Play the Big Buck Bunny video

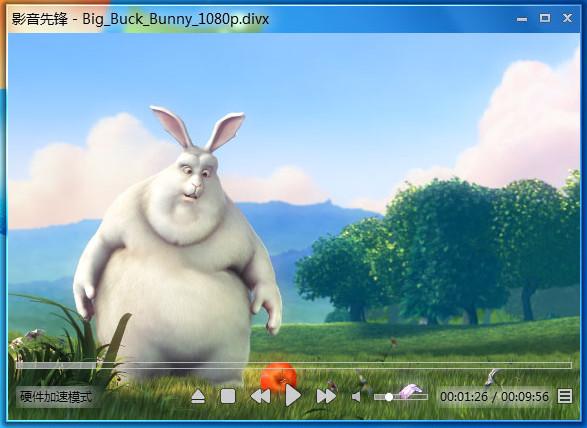click(x=293, y=395)
